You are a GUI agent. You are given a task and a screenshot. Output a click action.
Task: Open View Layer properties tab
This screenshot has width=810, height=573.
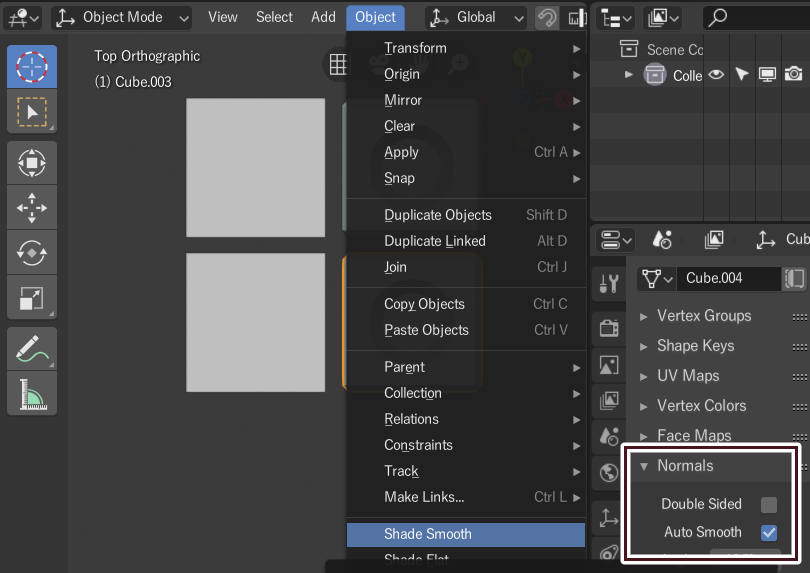[x=609, y=400]
